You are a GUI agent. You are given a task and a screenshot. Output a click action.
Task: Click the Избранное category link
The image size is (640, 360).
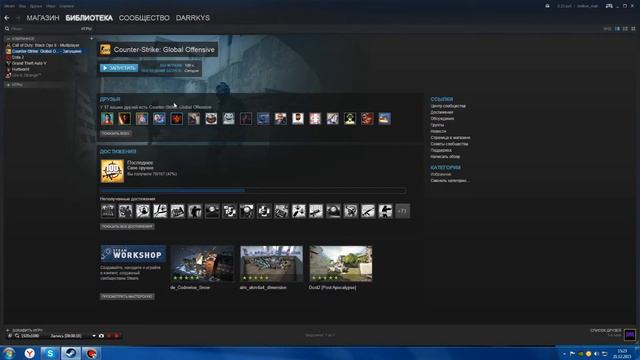pos(440,174)
